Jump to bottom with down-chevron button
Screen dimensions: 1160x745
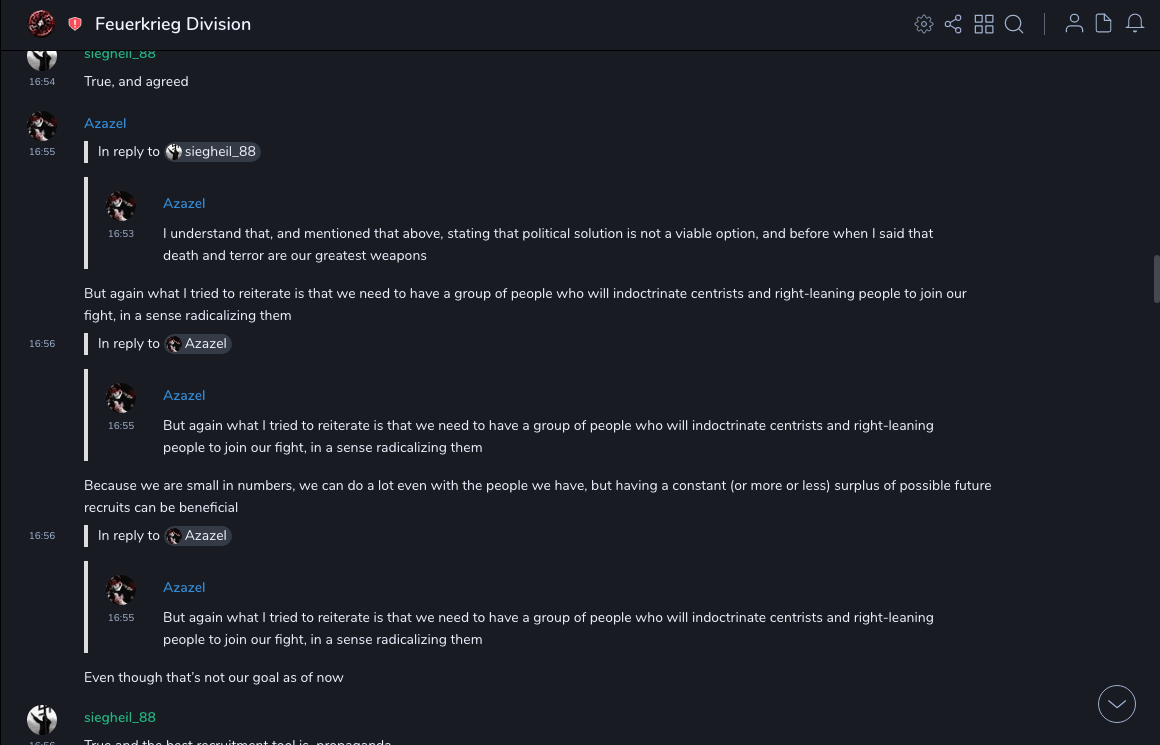coord(1117,704)
